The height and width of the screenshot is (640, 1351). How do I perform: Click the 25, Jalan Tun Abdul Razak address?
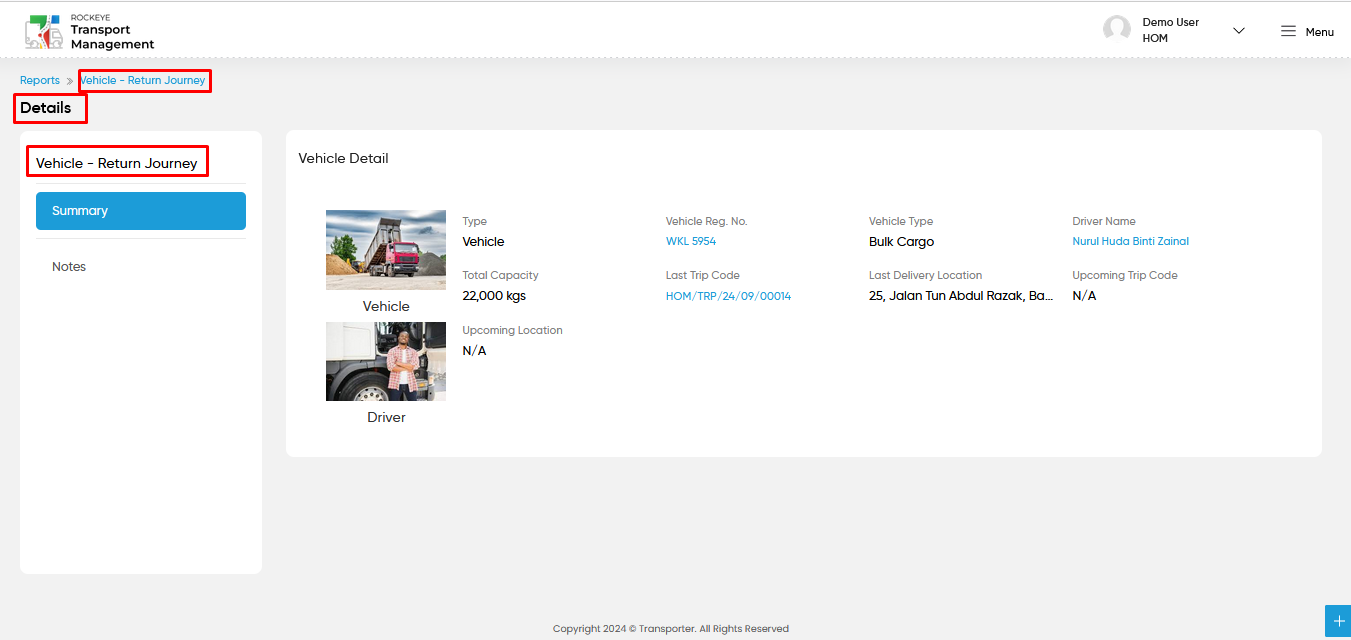pyautogui.click(x=961, y=296)
